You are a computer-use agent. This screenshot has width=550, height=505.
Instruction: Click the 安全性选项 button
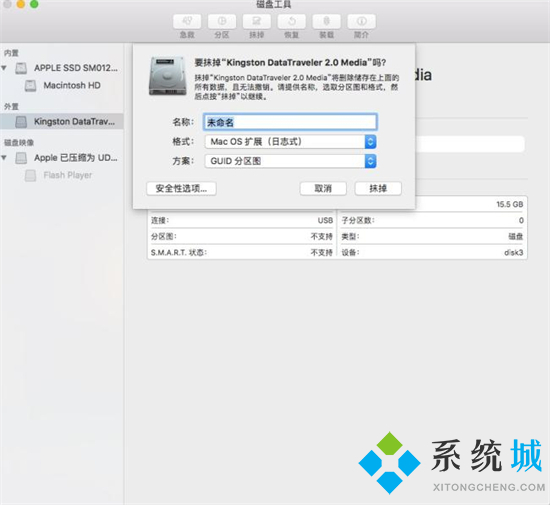tap(181, 189)
